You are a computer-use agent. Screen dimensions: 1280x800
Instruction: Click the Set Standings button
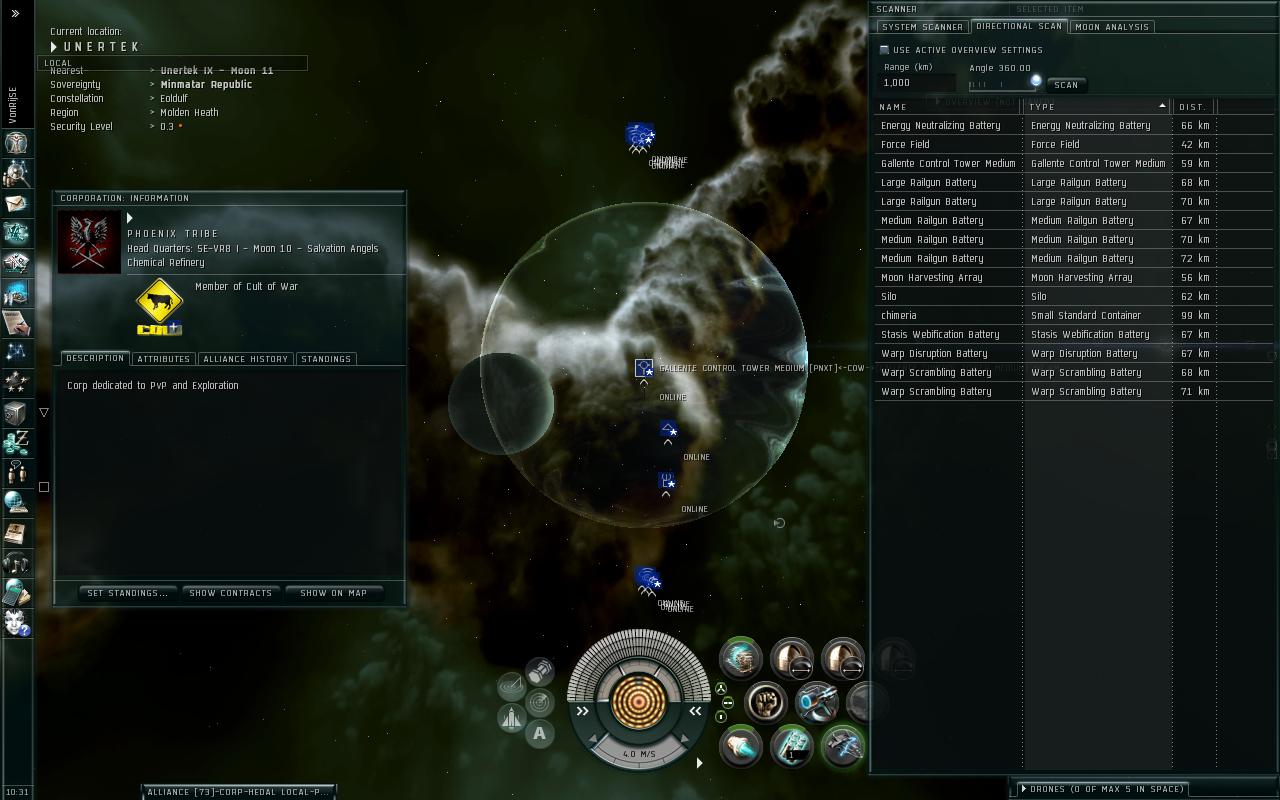(x=128, y=593)
